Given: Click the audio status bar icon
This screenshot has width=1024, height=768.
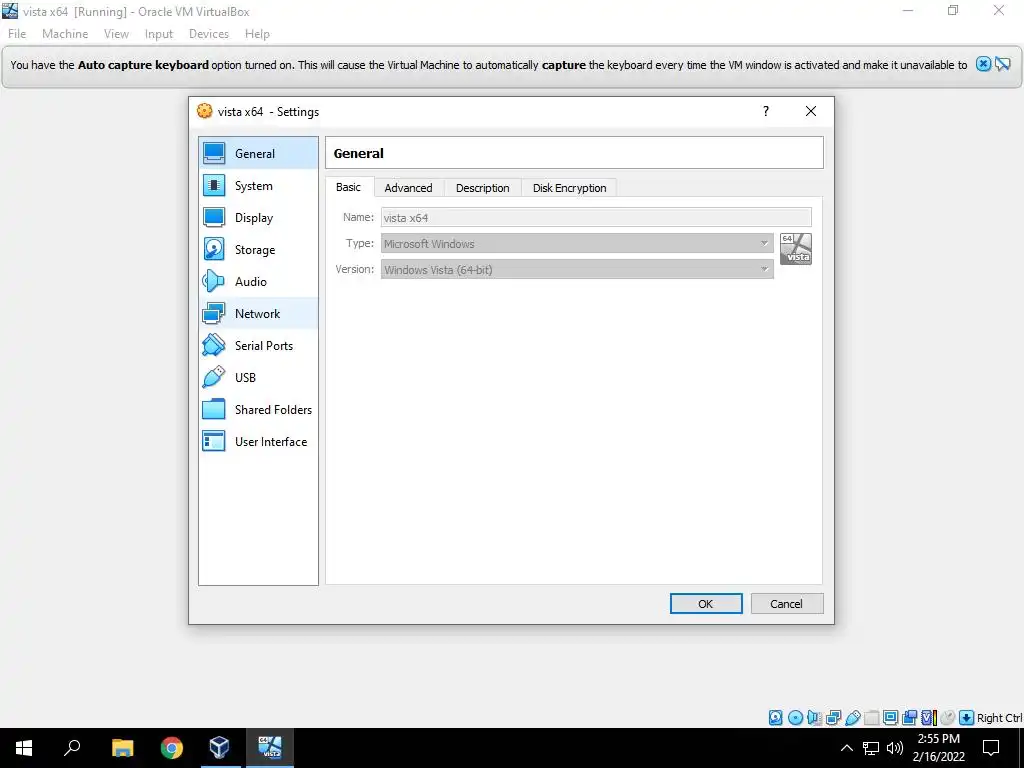Looking at the screenshot, I should 814,718.
